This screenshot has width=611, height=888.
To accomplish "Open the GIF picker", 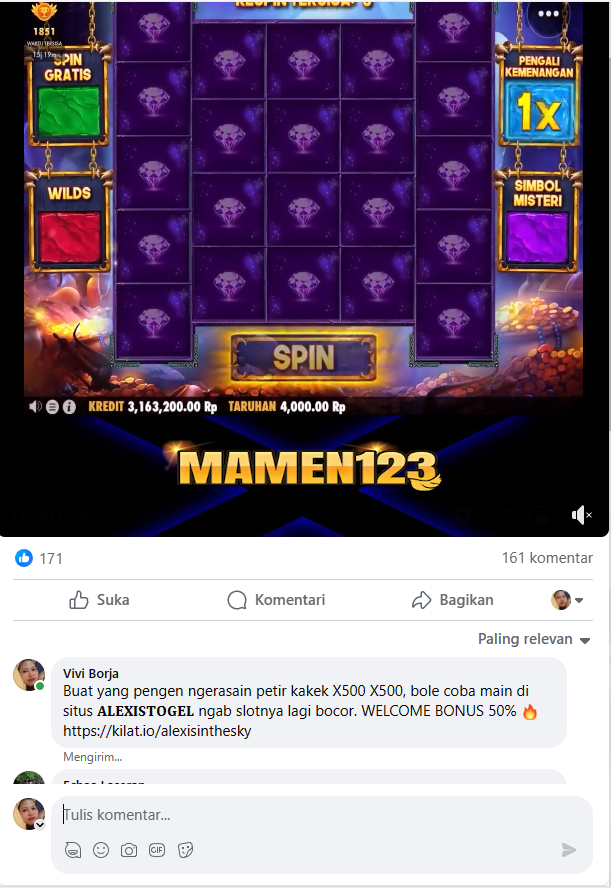I will click(x=157, y=850).
